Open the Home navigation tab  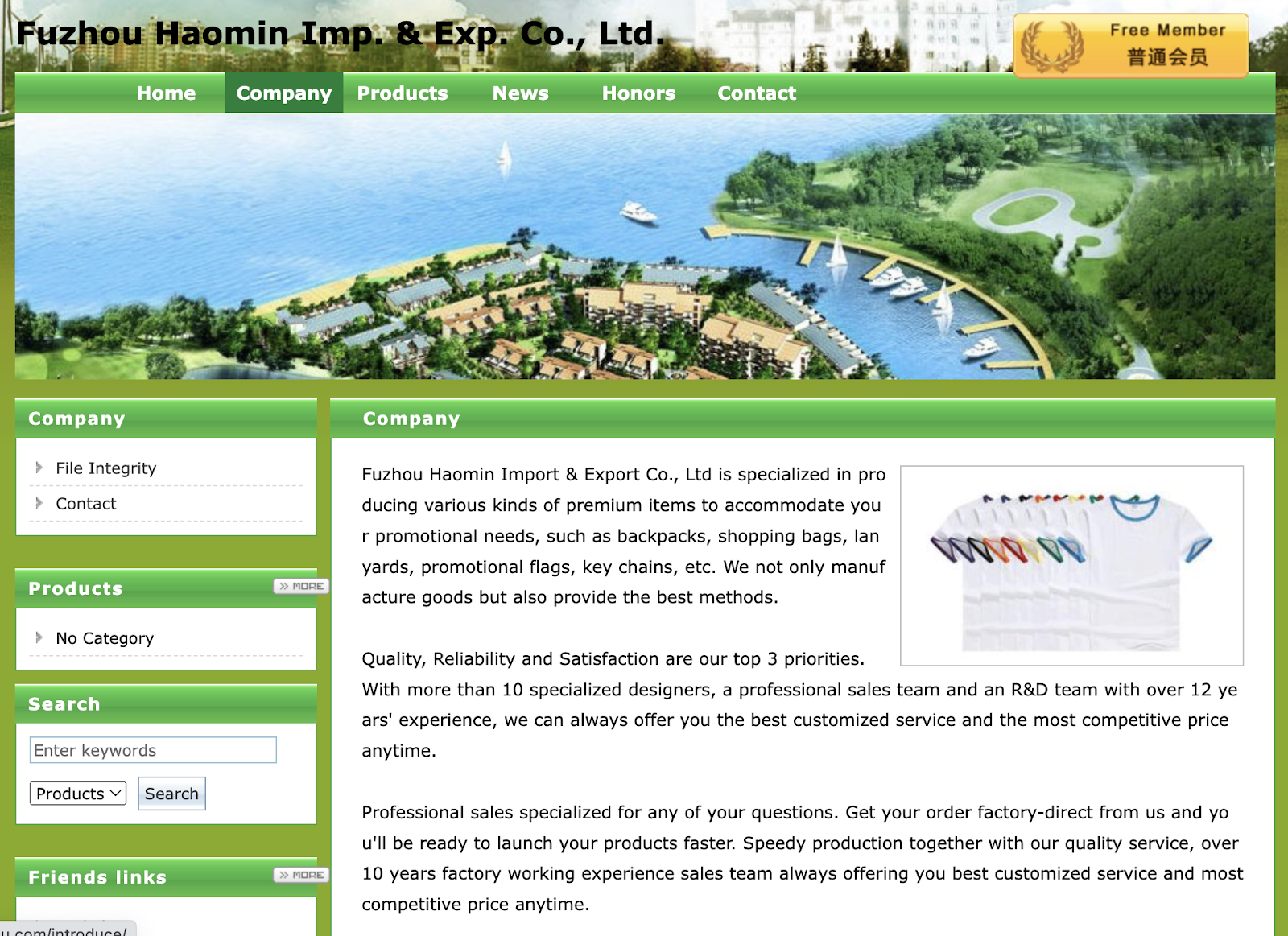pyautogui.click(x=166, y=93)
